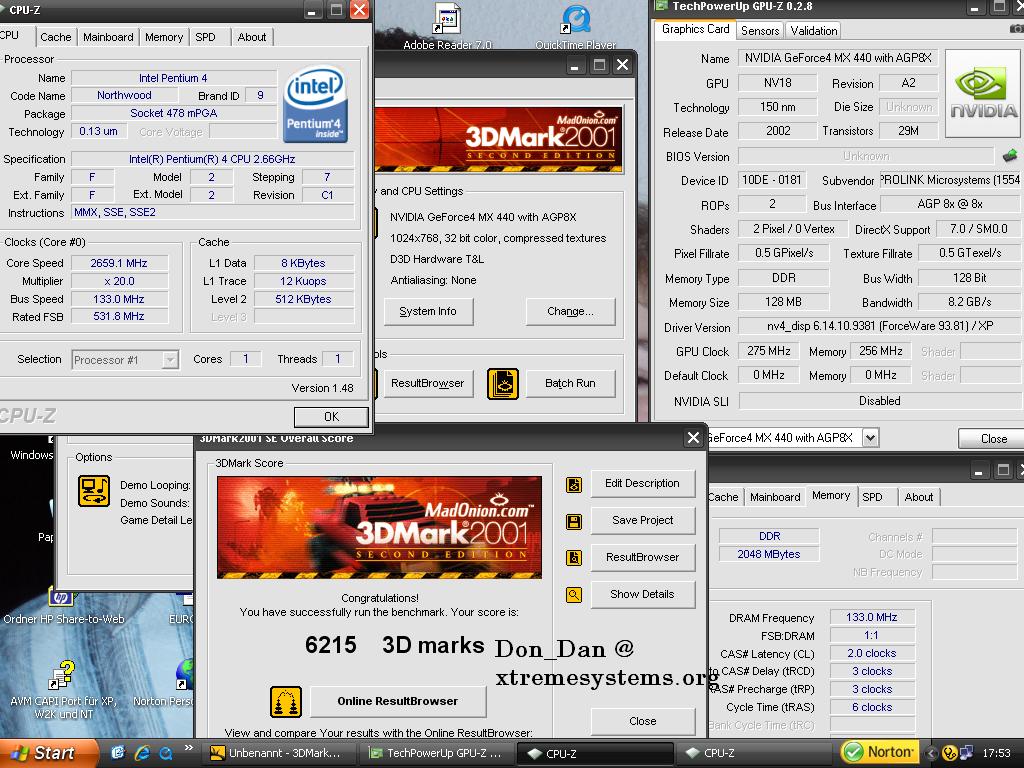
Task: Click the Change... button in 3DMark
Action: (570, 312)
